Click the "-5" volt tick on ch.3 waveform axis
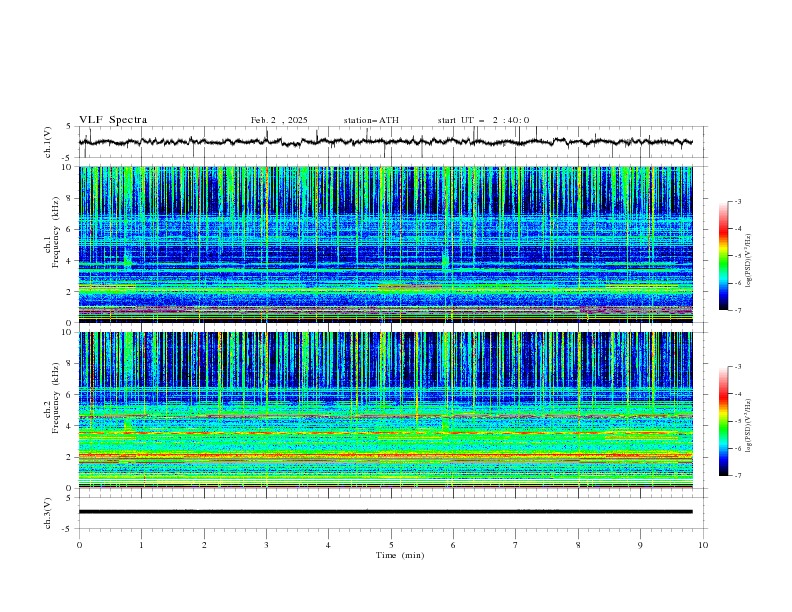792x612 pixels. coord(68,529)
